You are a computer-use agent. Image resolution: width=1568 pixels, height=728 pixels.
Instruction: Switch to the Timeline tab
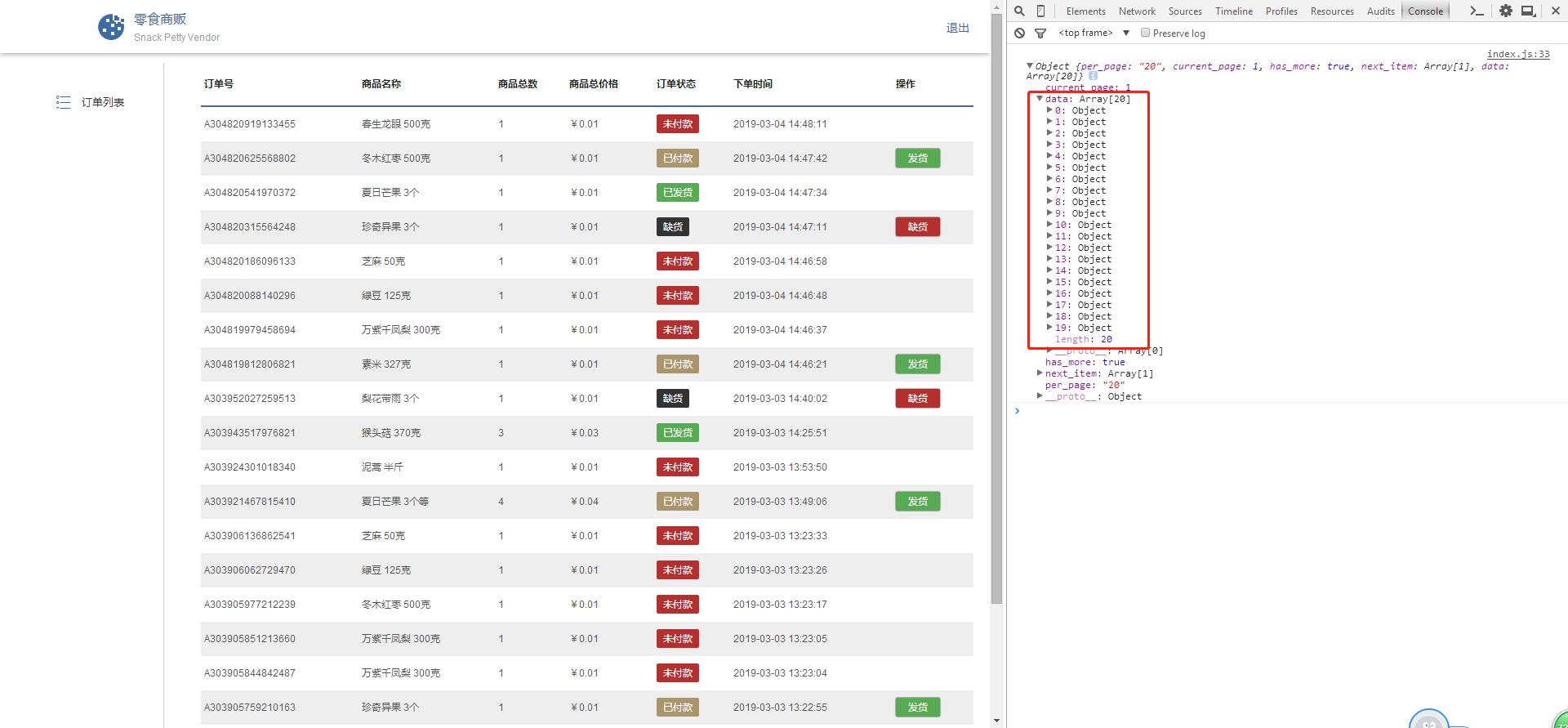pos(1233,11)
